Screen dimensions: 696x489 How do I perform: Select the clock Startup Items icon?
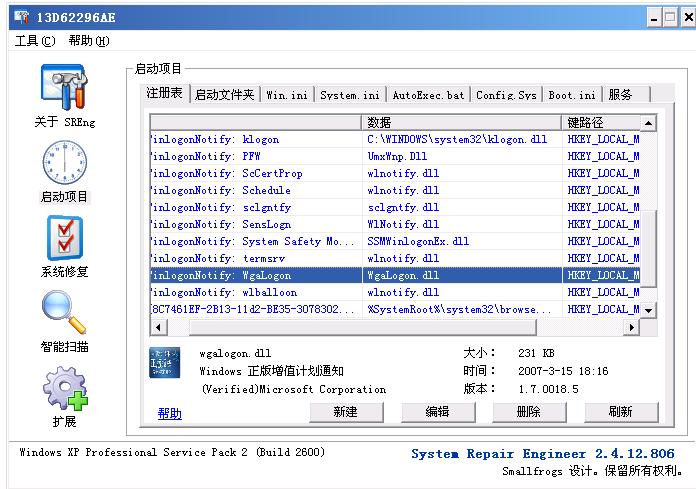[x=64, y=163]
